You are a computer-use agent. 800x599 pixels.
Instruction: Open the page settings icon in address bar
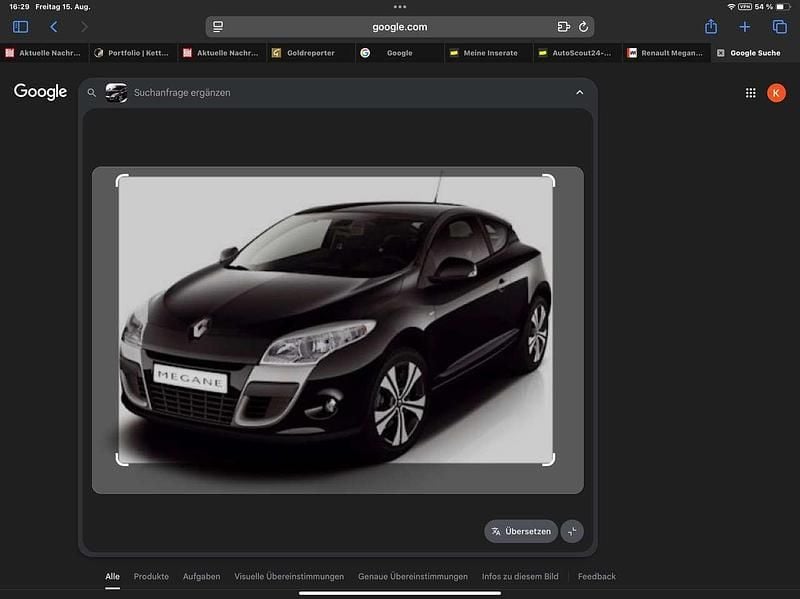[x=218, y=27]
